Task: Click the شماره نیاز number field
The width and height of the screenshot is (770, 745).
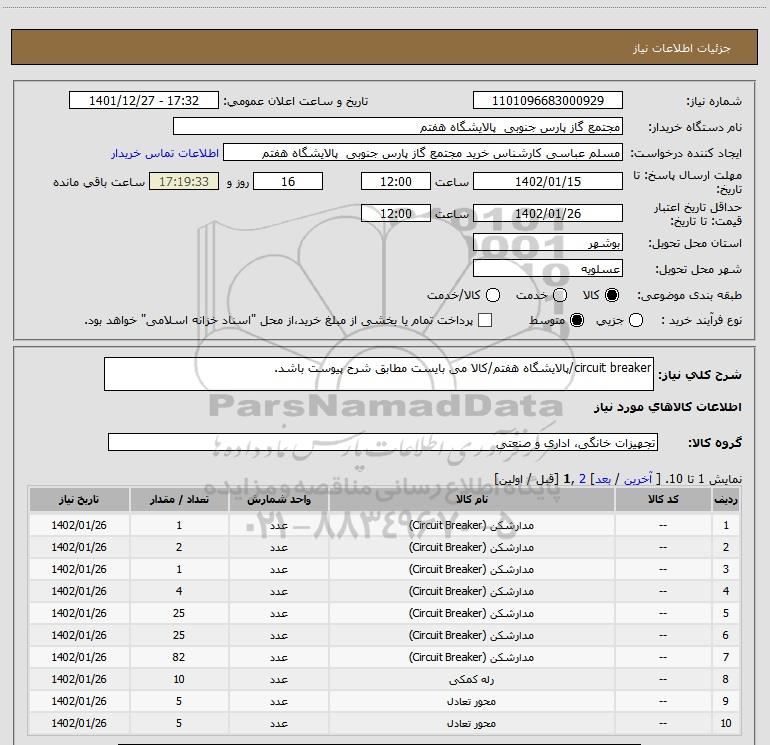Action: (x=548, y=100)
